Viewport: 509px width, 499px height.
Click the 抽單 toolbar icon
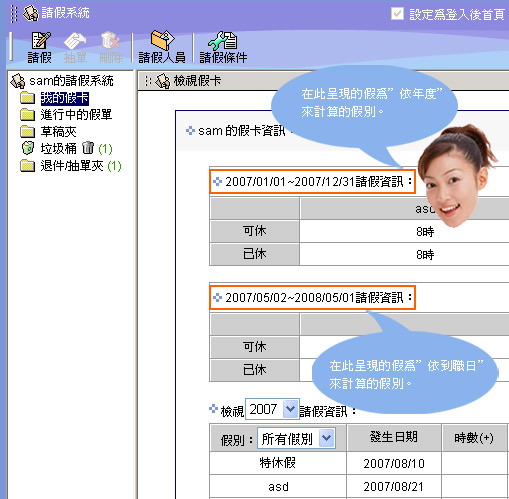[75, 41]
